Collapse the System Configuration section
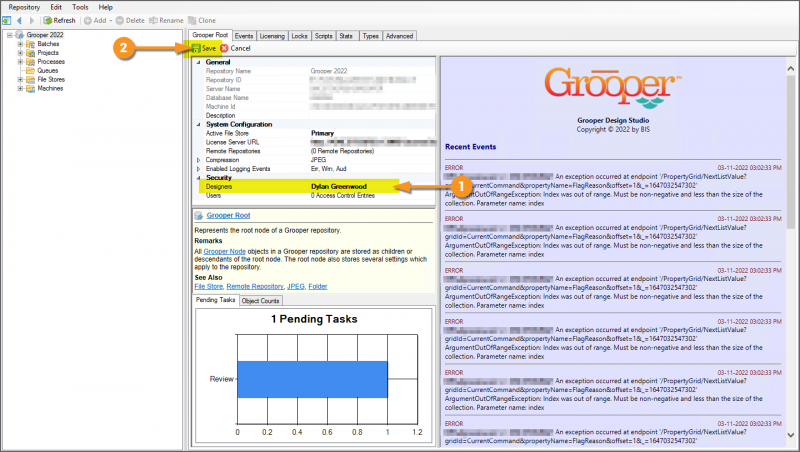Screen dimensions: 800x452 coord(198,124)
